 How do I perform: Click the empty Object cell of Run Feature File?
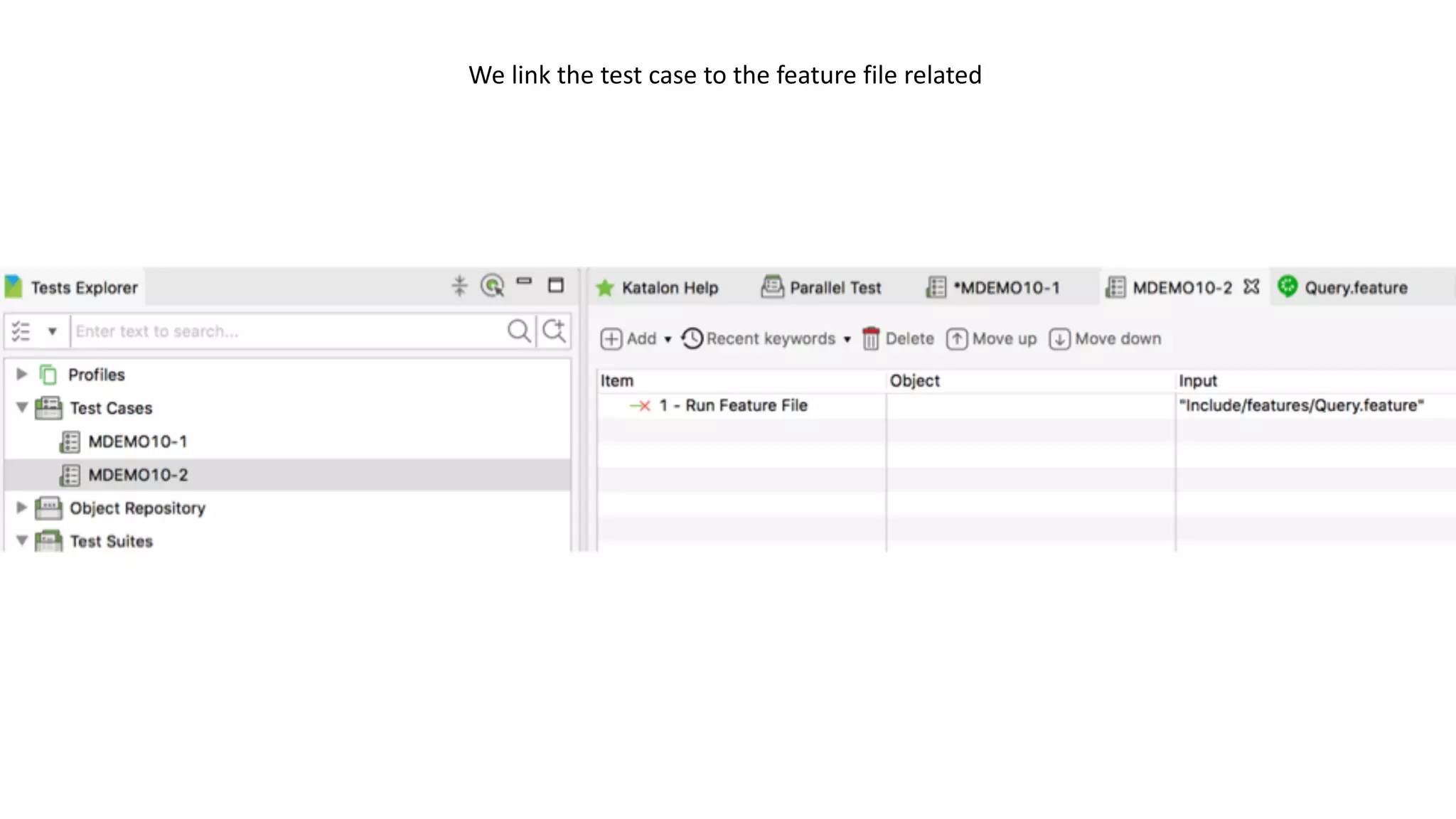click(x=1030, y=406)
